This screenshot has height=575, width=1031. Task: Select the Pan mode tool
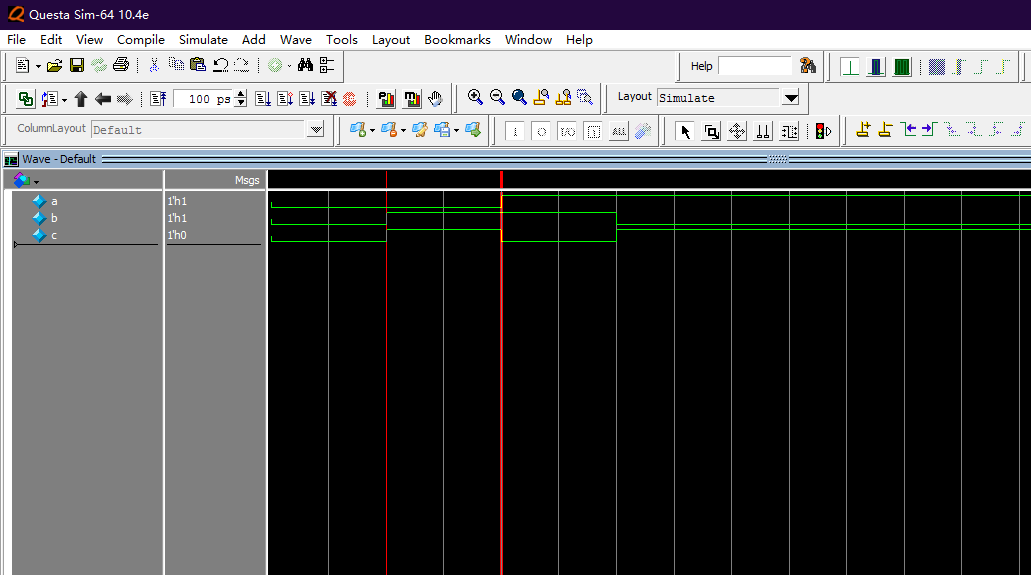tap(737, 132)
